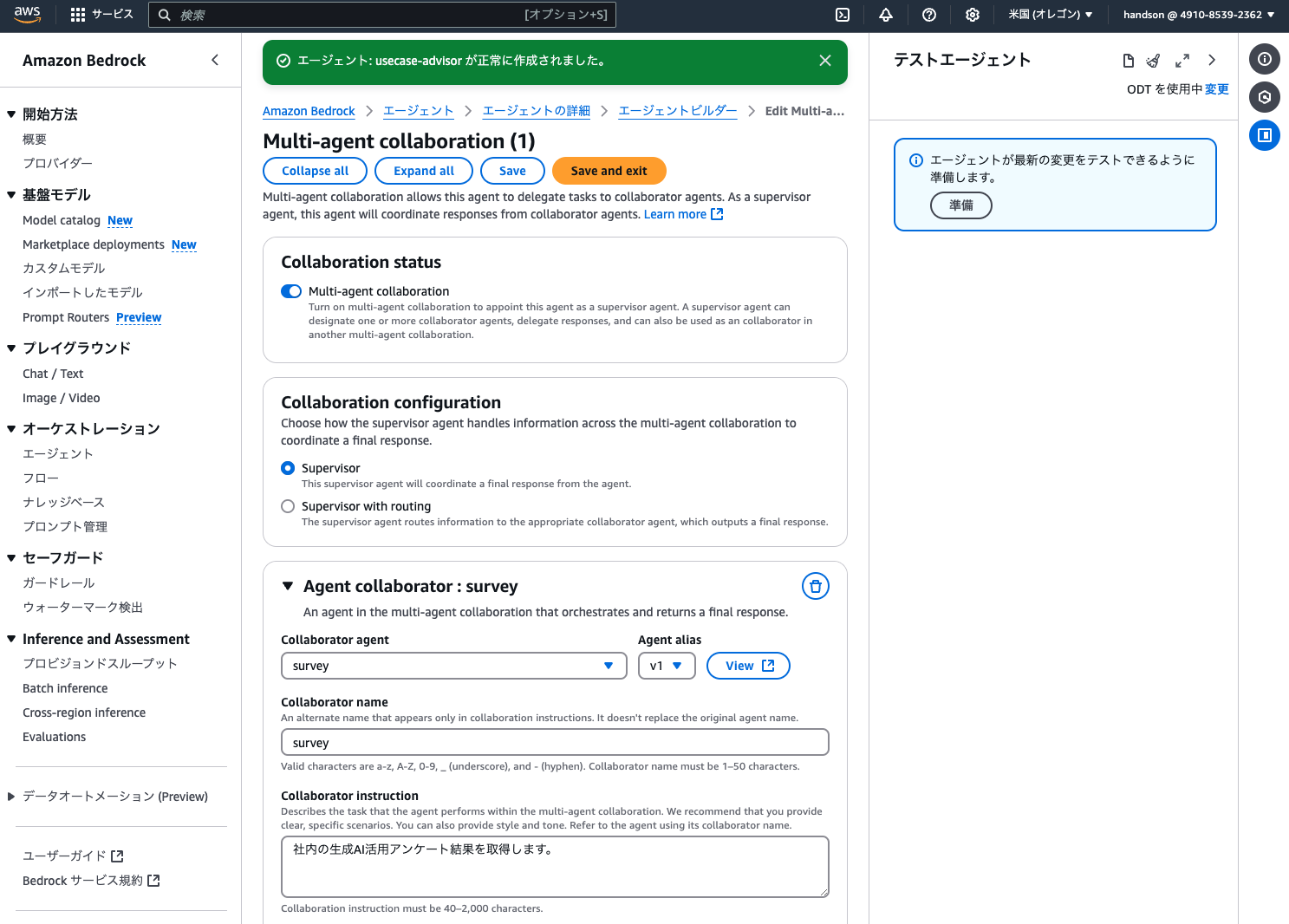Collapse the オーケストレーション navigation group
This screenshot has width=1289, height=924.
(11, 428)
